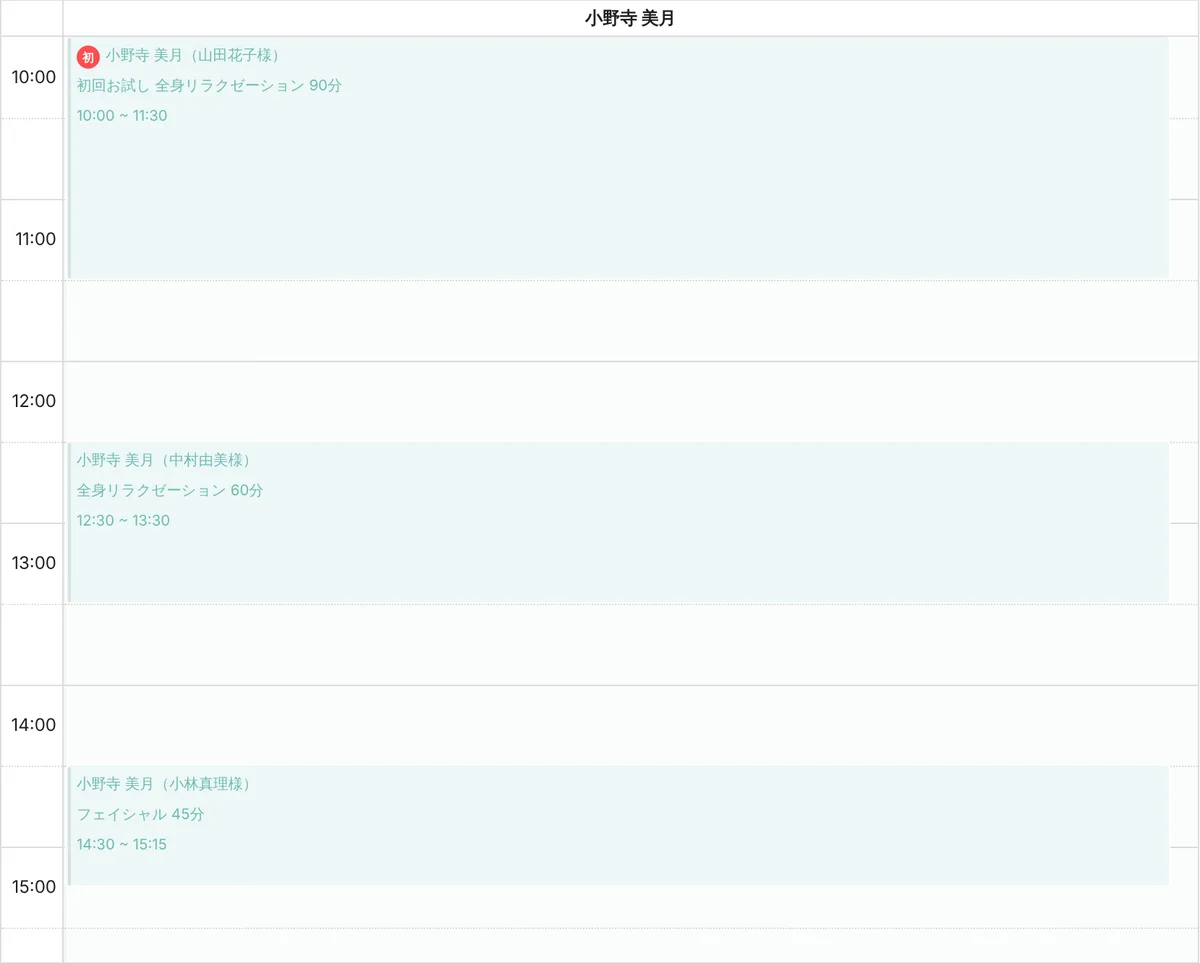The width and height of the screenshot is (1200, 963).
Task: Click the red 初 first-visit badge icon
Action: pyautogui.click(x=88, y=57)
